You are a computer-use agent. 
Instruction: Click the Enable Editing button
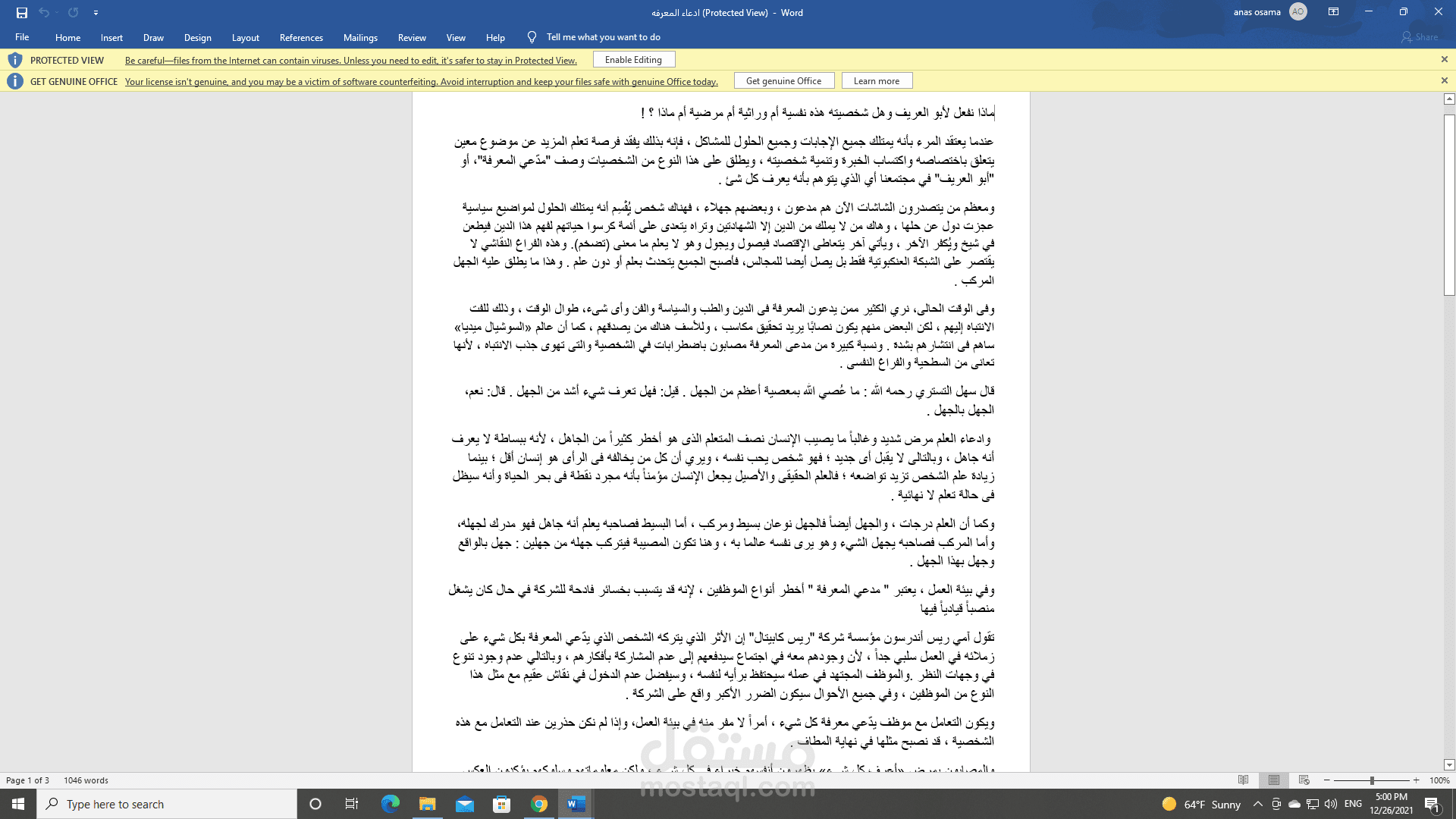(x=633, y=60)
